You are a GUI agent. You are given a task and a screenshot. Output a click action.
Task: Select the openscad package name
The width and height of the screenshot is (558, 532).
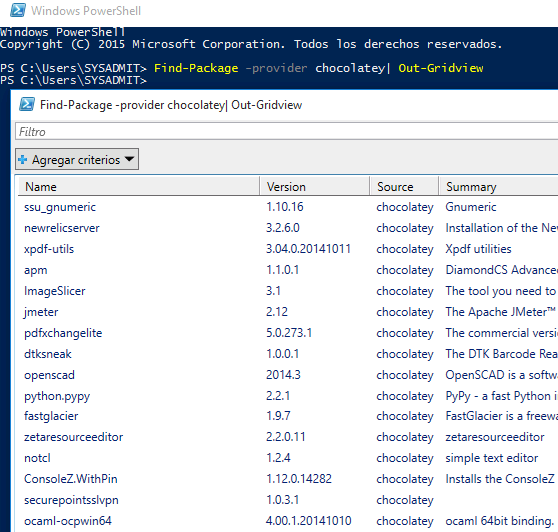point(49,375)
